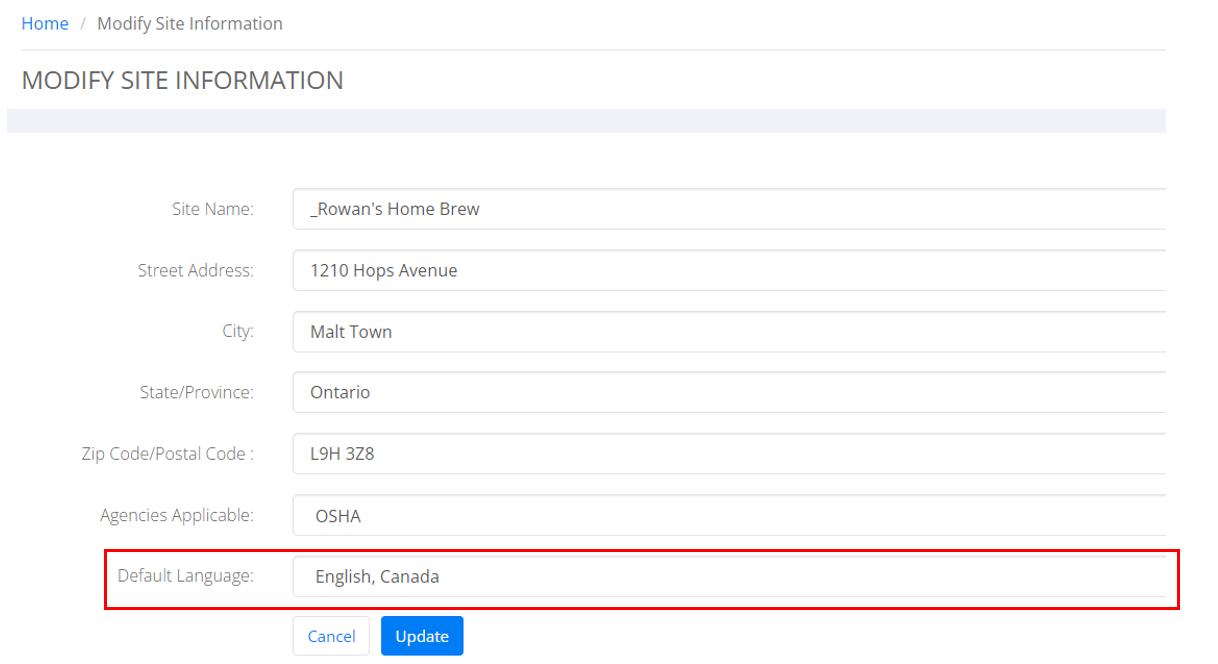This screenshot has height=664, width=1218.
Task: Click the 'State/Province:' label
Action: (197, 392)
